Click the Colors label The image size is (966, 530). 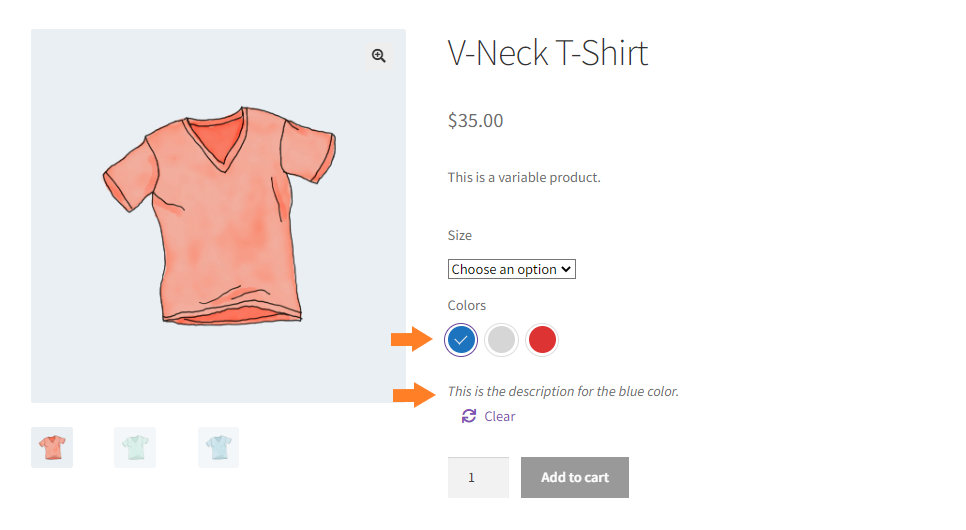pos(466,305)
